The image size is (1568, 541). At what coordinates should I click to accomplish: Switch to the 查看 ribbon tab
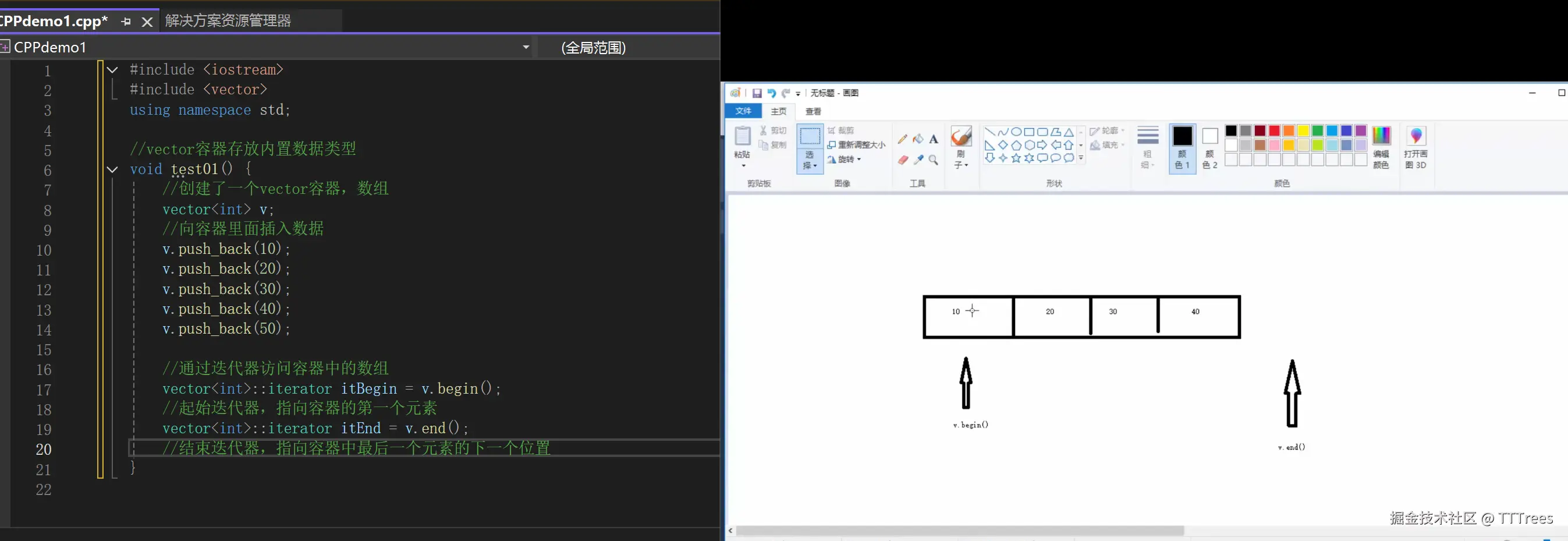pyautogui.click(x=813, y=111)
